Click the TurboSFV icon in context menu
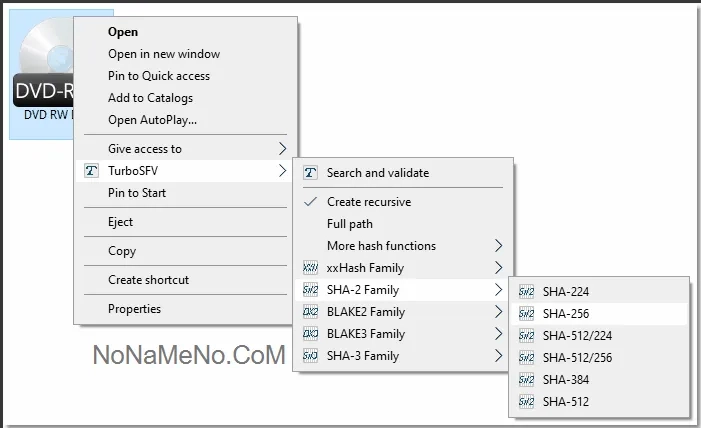Viewport: 701px width, 428px height. click(x=92, y=171)
